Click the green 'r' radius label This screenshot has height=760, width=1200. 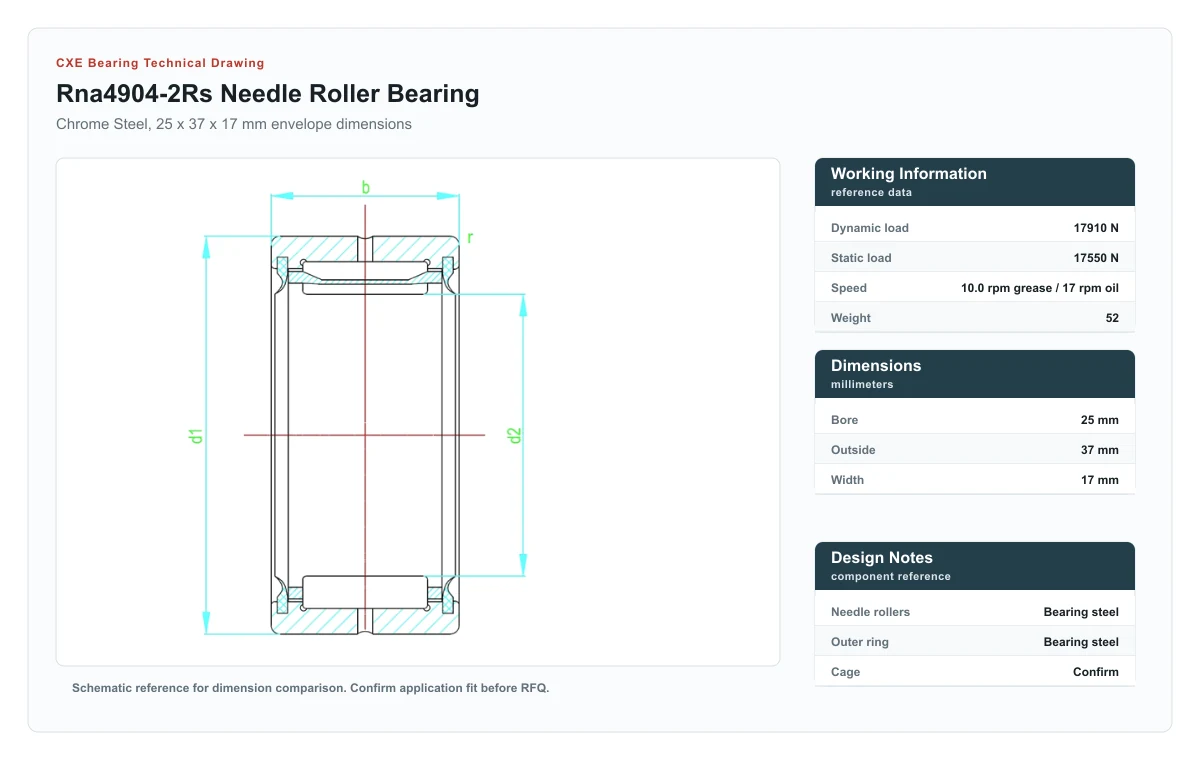(x=469, y=238)
